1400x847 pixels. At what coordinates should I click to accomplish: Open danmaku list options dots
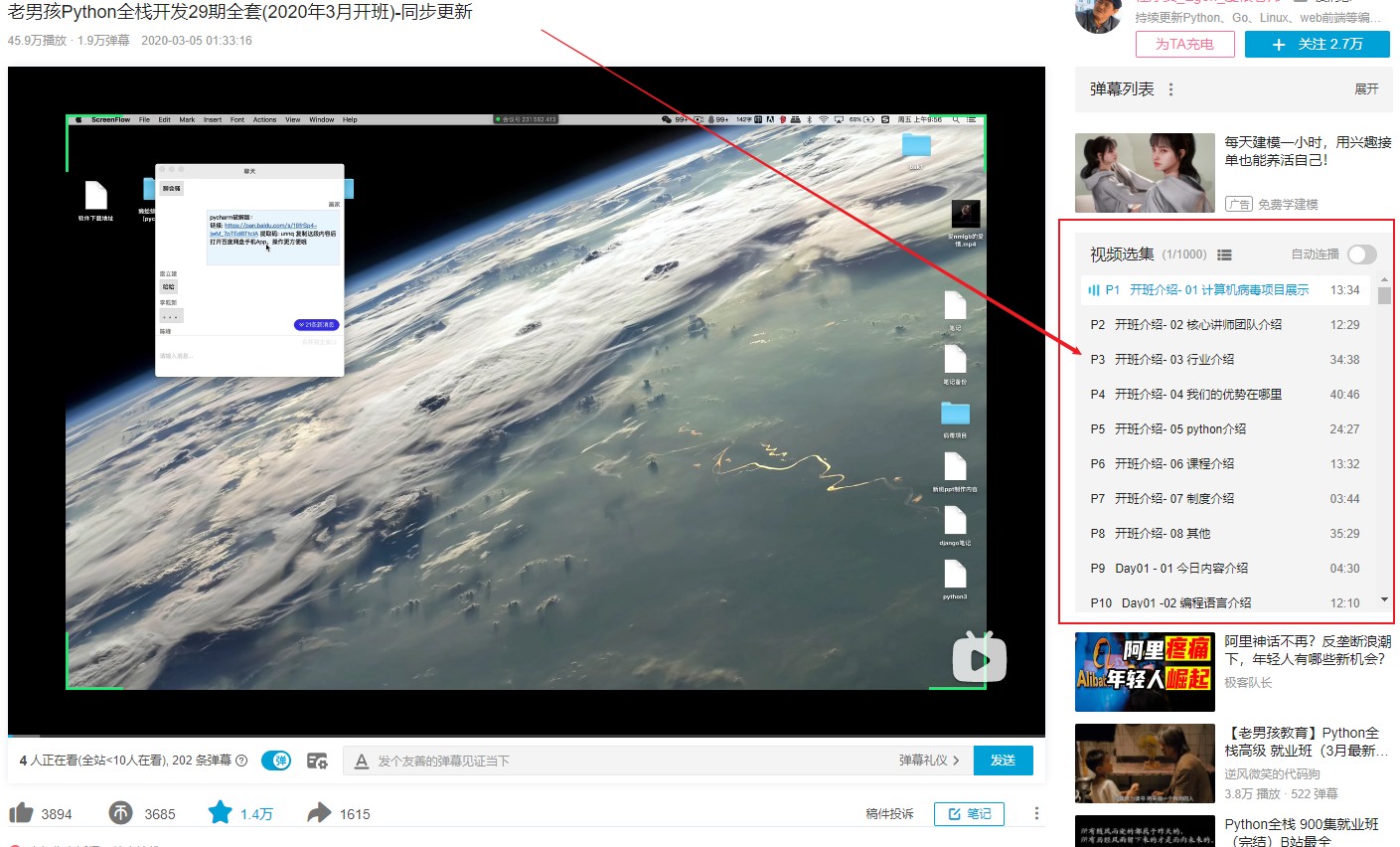1170,89
